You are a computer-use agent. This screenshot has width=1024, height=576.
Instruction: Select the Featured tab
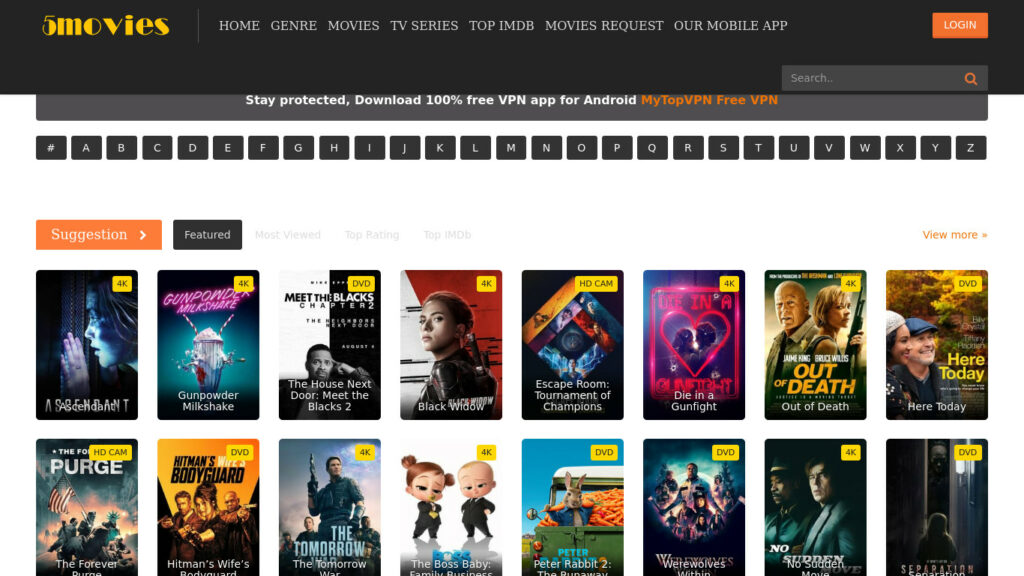pyautogui.click(x=207, y=234)
